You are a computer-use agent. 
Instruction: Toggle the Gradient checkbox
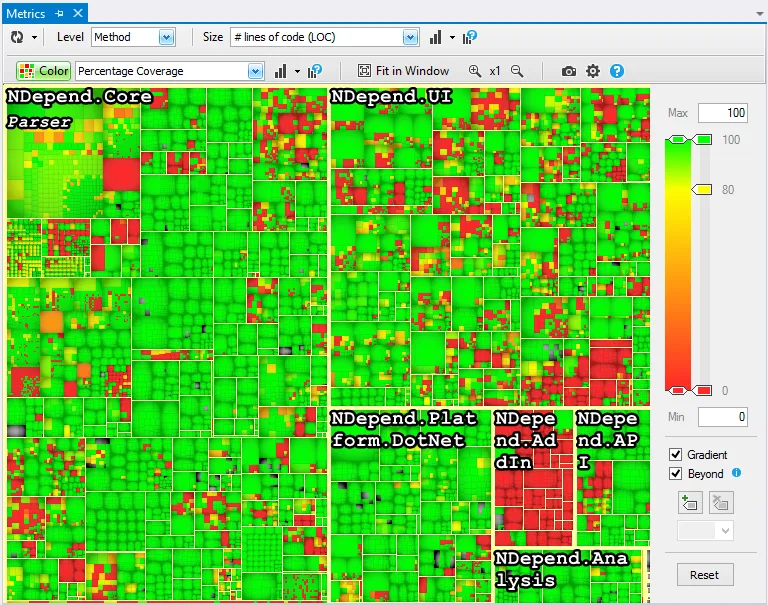point(675,455)
